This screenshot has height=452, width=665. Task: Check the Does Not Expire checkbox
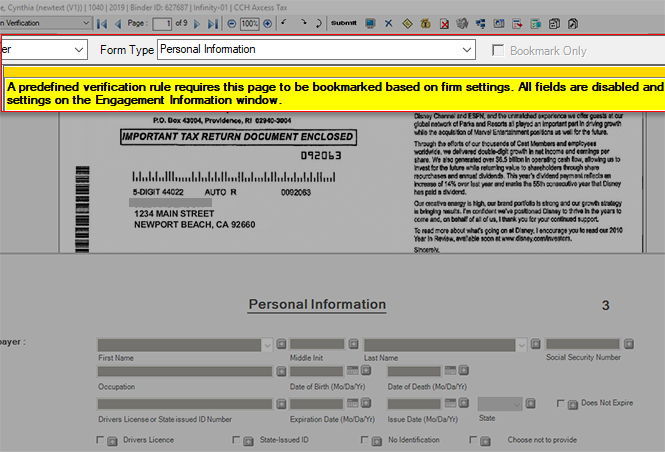pyautogui.click(x=560, y=403)
